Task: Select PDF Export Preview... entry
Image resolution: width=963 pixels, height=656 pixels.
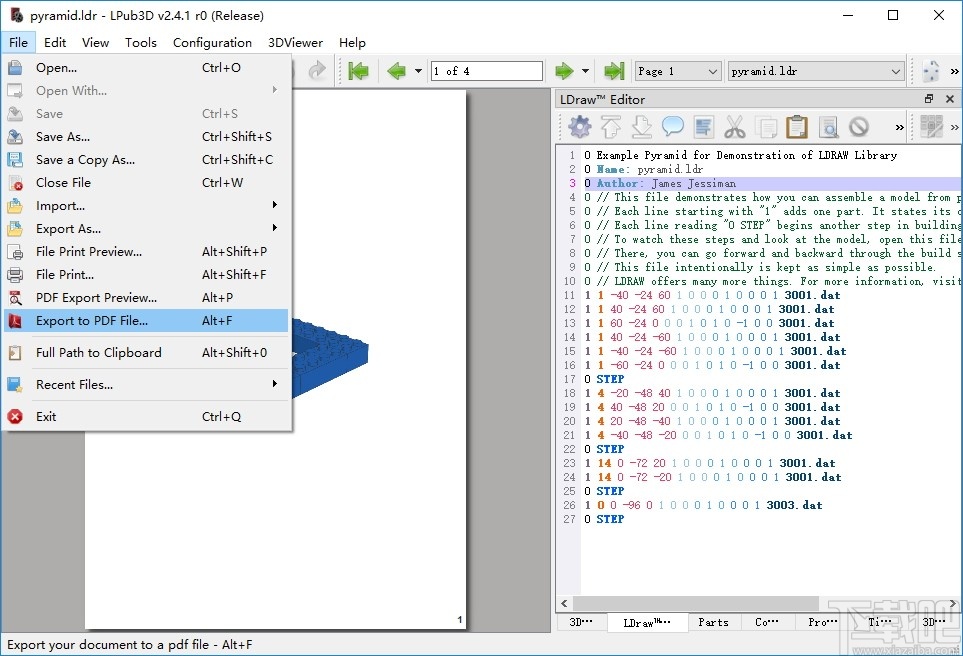Action: (146, 297)
